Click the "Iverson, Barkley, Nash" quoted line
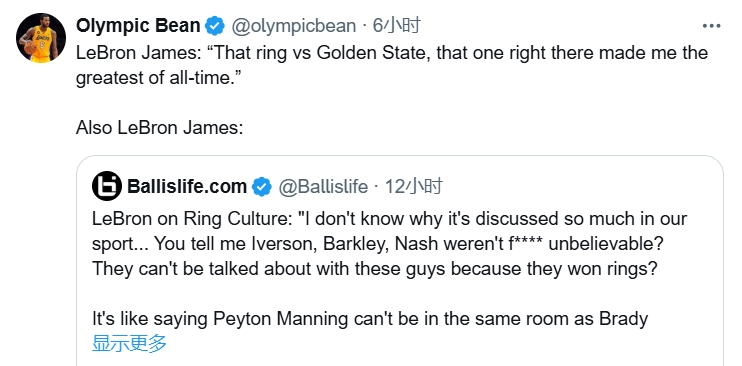Viewport: 742px width, 366px height. click(378, 244)
